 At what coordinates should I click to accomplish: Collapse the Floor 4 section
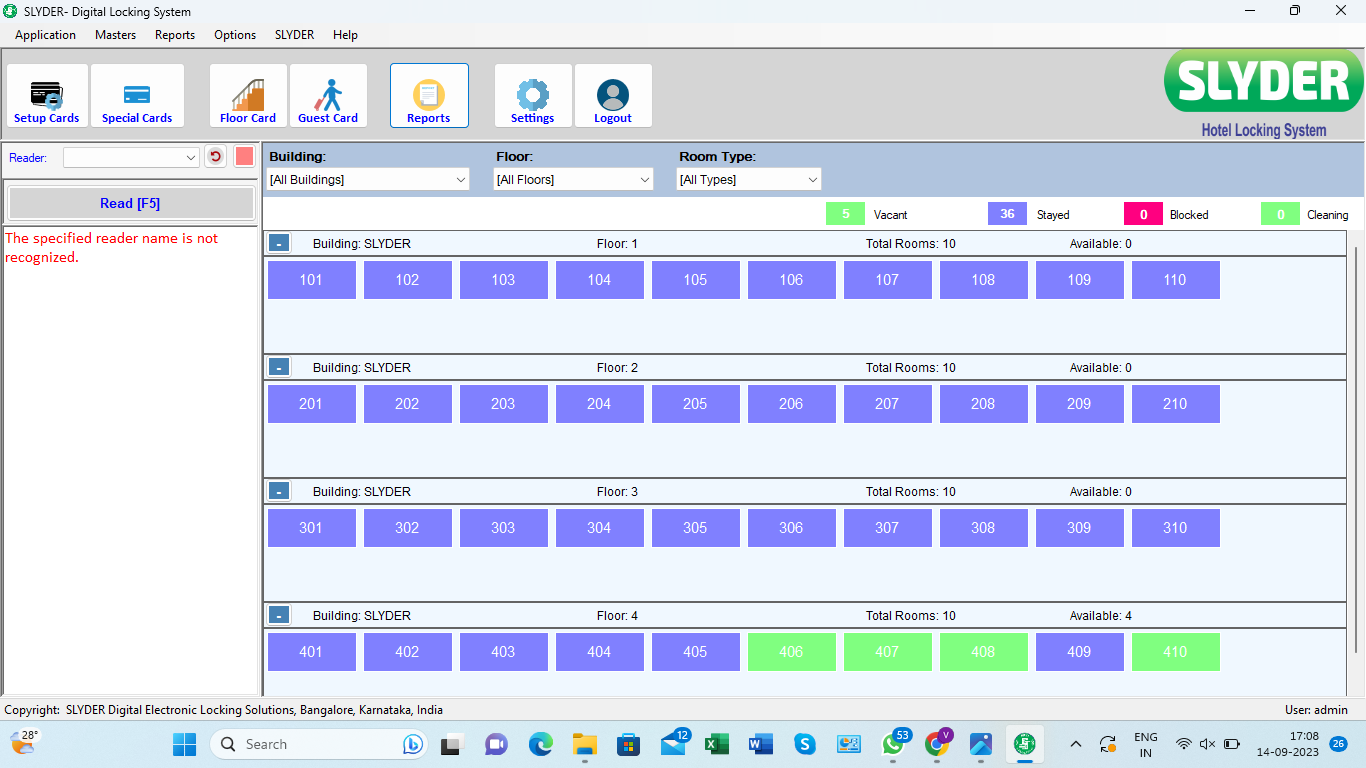[279, 615]
